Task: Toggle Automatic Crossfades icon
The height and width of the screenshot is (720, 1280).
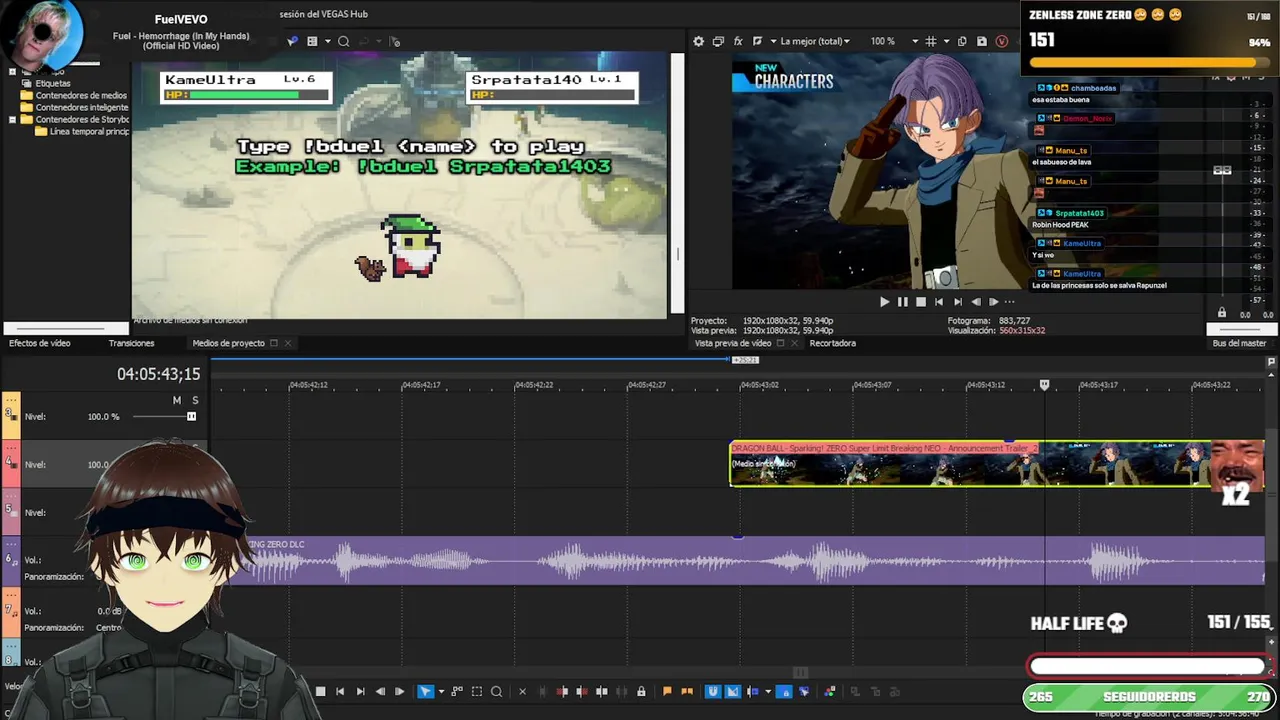Action: tap(733, 691)
